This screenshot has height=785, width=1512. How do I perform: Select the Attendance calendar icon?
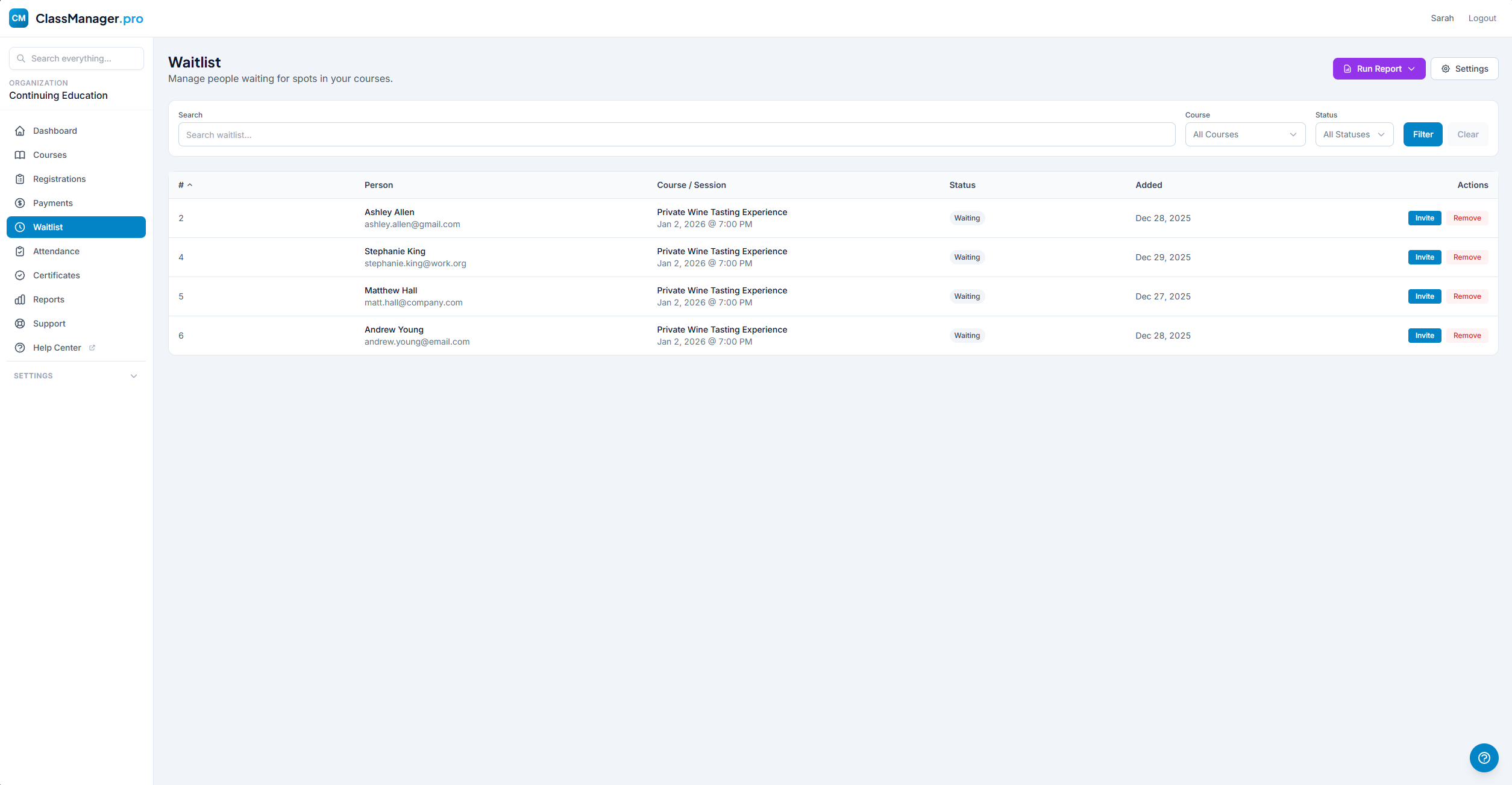pos(20,251)
